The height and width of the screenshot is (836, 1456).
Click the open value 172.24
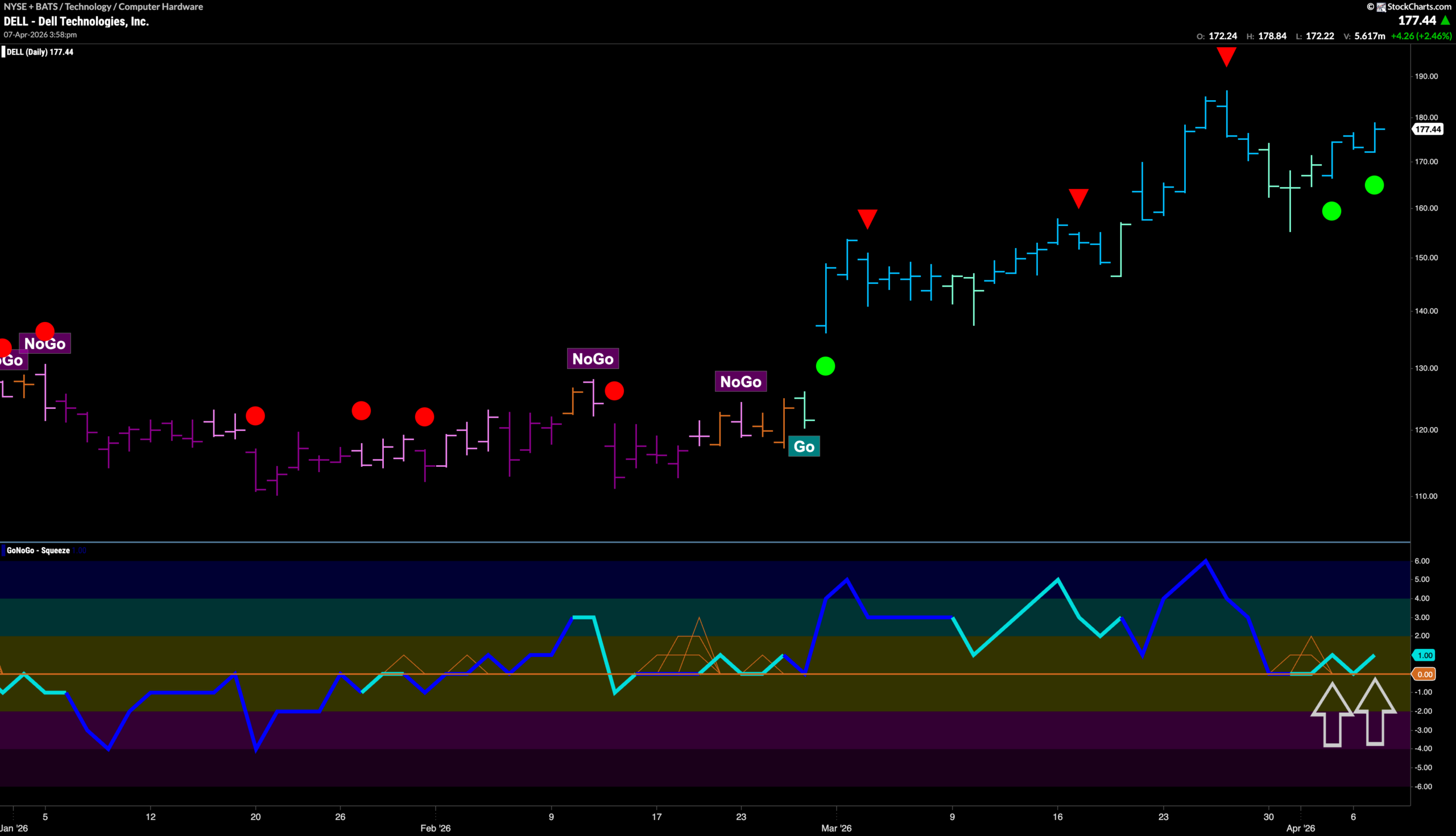(1223, 36)
